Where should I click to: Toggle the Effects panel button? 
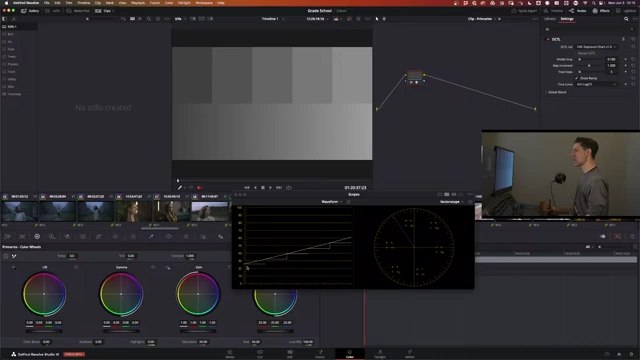[601, 11]
